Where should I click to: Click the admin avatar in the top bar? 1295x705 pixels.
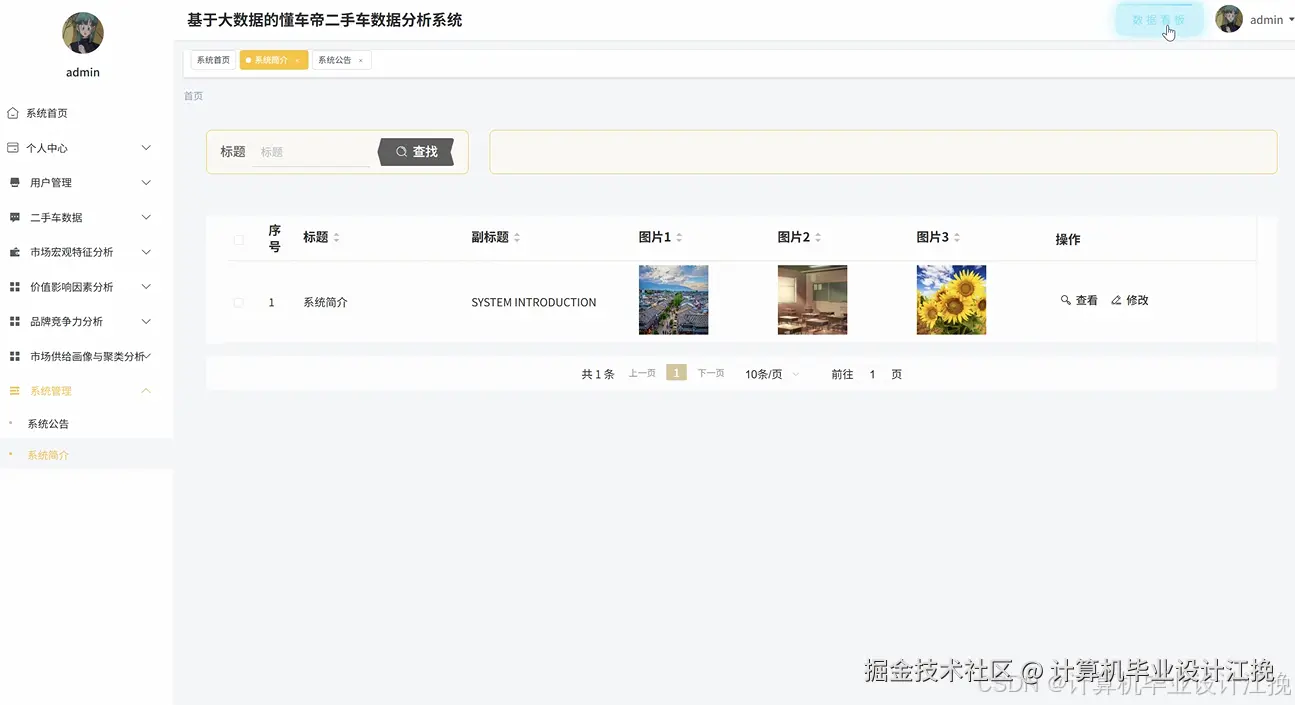(x=1229, y=19)
